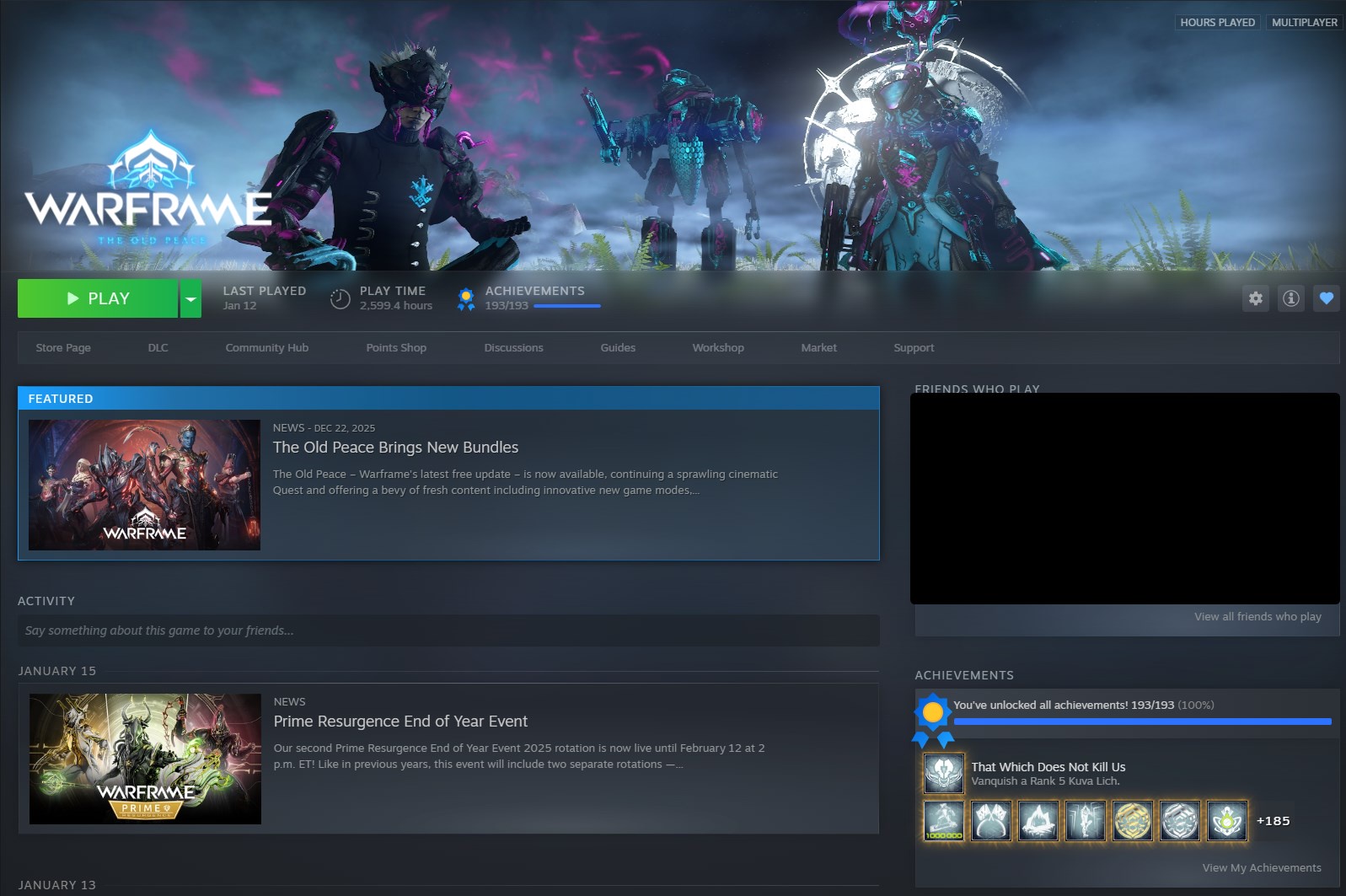This screenshot has height=896, width=1346.
Task: Click the blue achievements ribbon icon in header
Action: pos(465,298)
